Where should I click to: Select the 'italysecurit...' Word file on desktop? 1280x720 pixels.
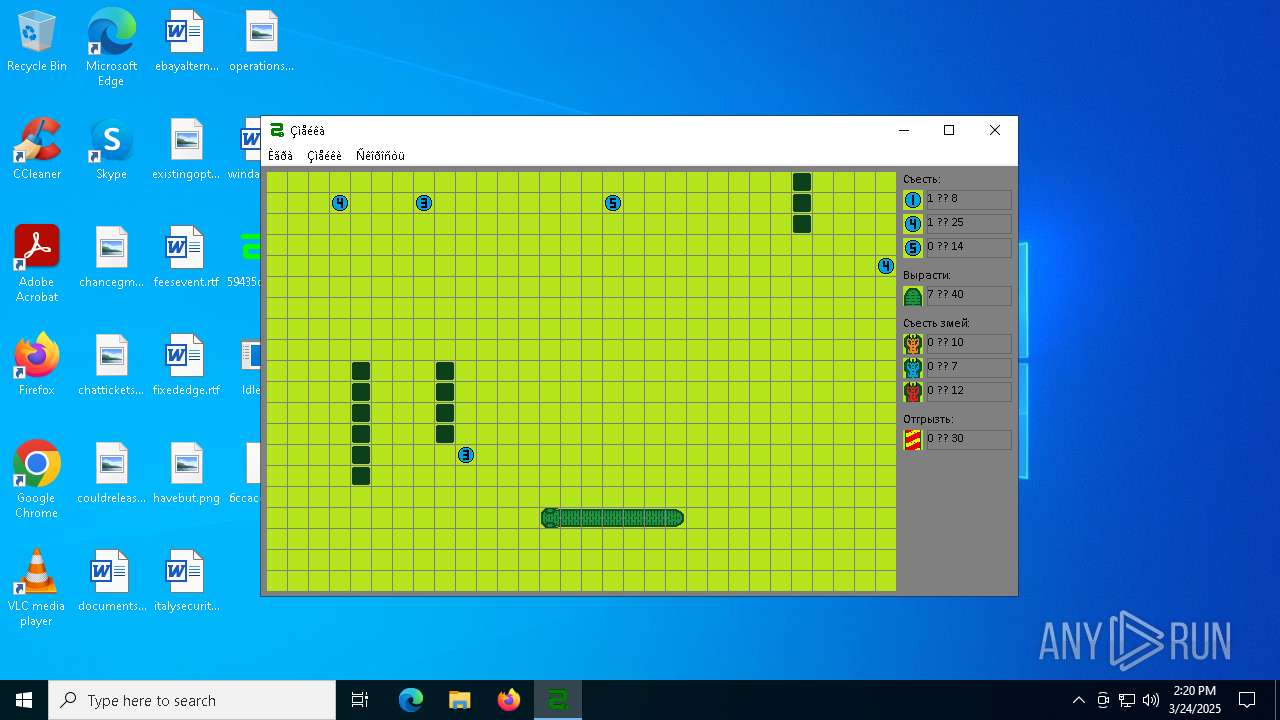tap(186, 581)
